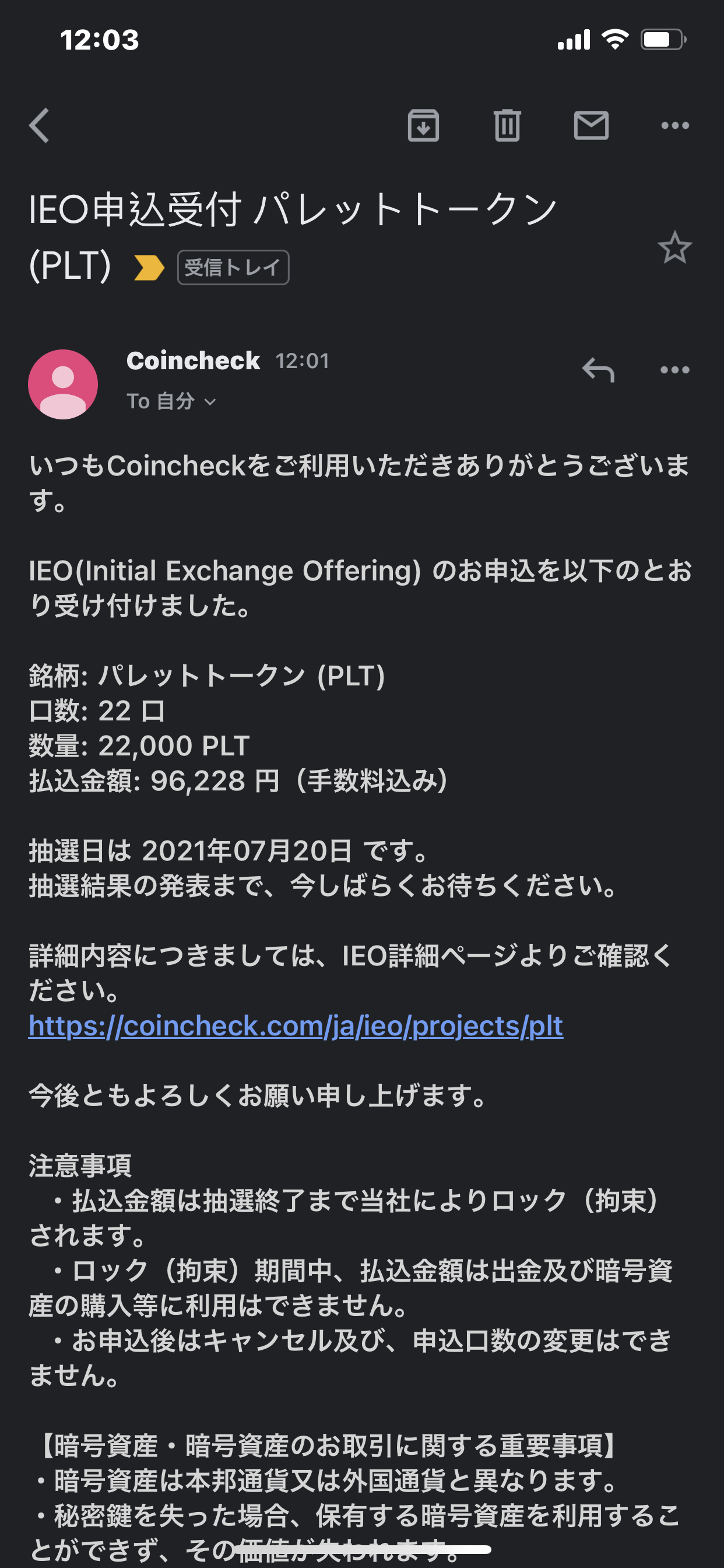Viewport: 724px width, 1568px height.
Task: Tap the 12:01 message timestamp
Action: click(x=303, y=361)
